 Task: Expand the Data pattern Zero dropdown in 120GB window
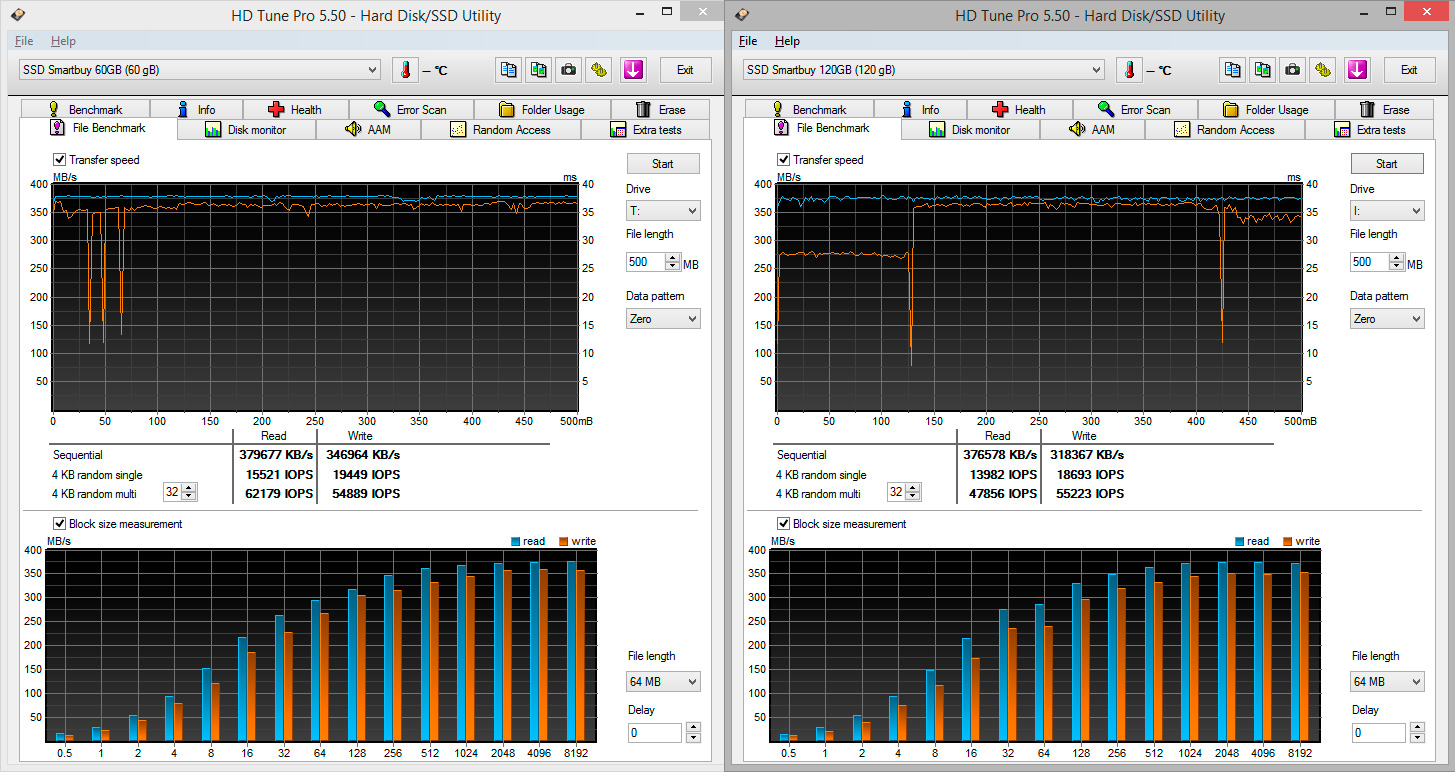coord(1386,319)
